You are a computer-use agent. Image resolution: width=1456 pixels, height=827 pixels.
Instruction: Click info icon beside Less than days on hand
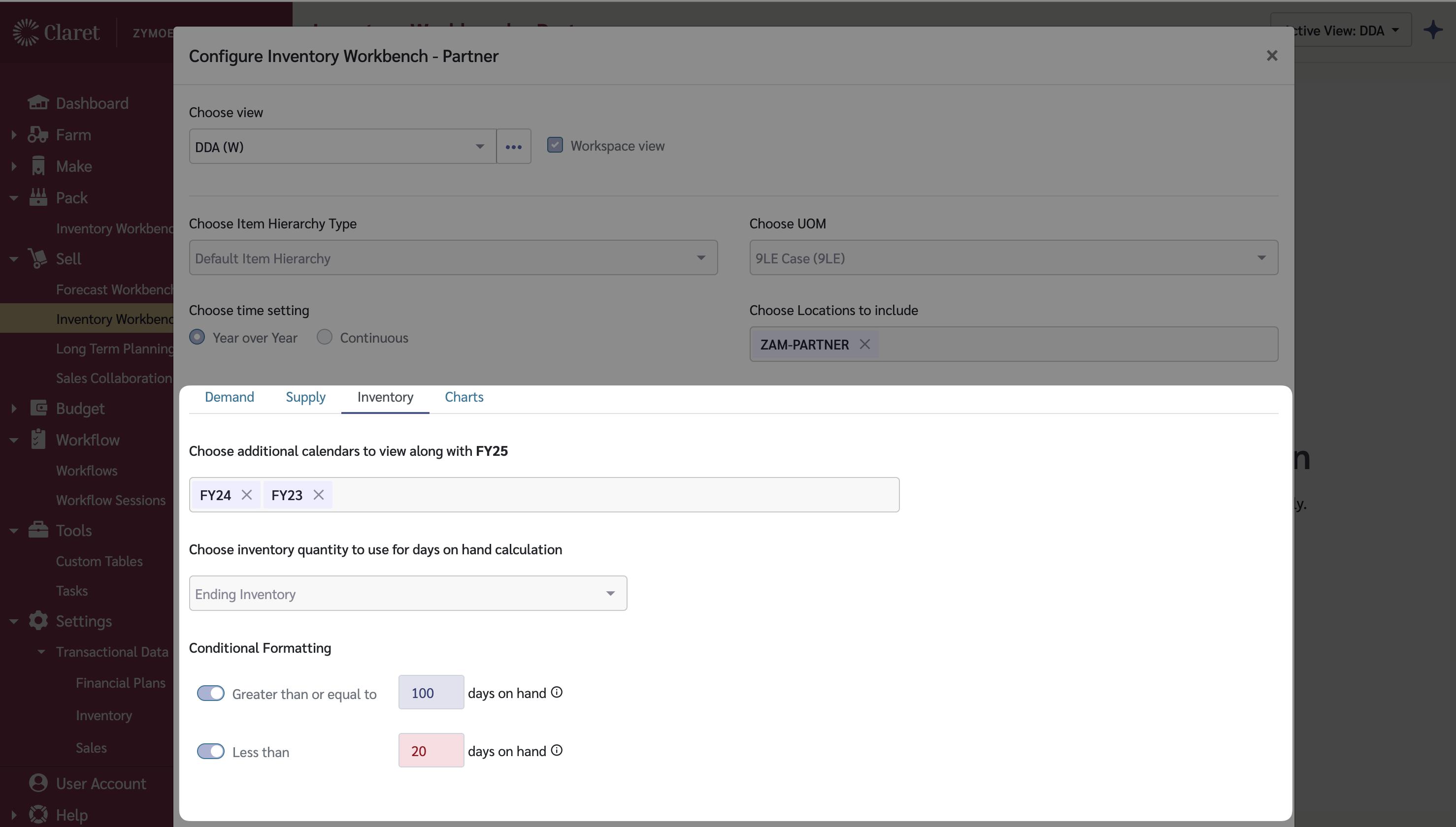coord(557,750)
